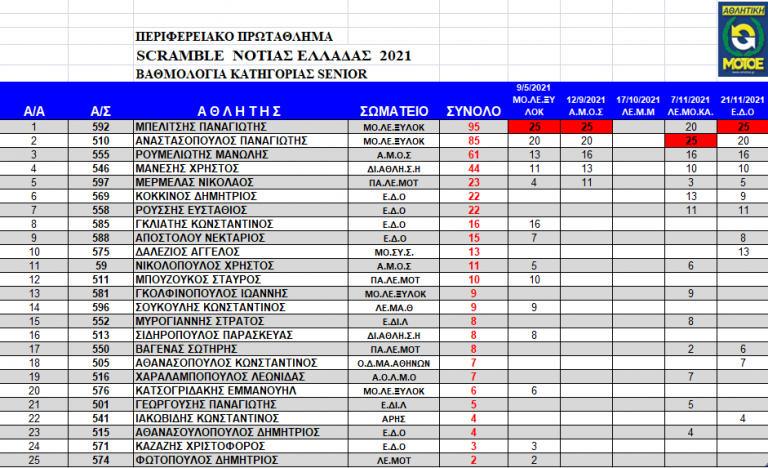Click total score 95
Image resolution: width=768 pixels, height=468 pixels.
pos(474,127)
